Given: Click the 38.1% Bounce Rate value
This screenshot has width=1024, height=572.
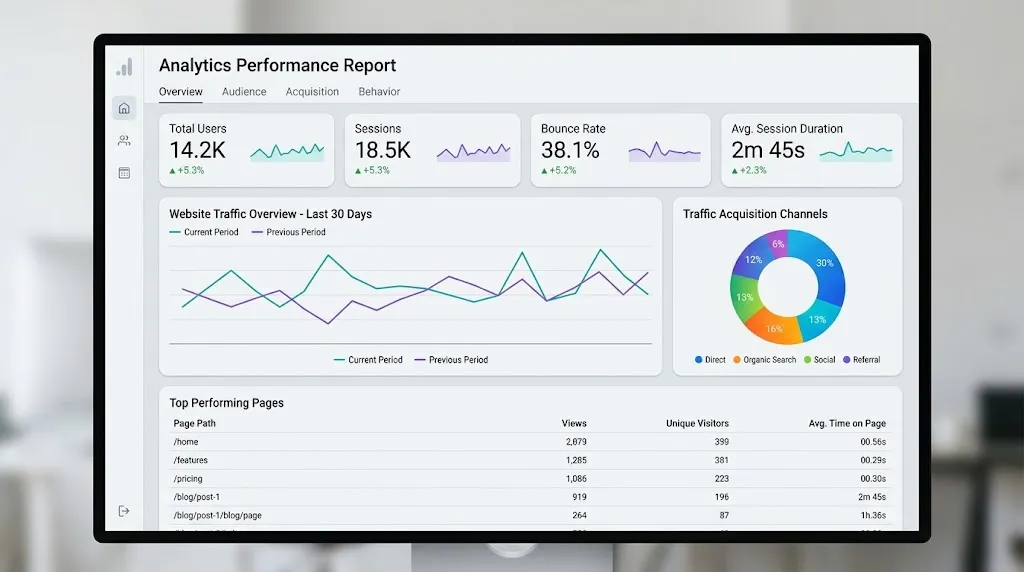Looking at the screenshot, I should pyautogui.click(x=570, y=150).
